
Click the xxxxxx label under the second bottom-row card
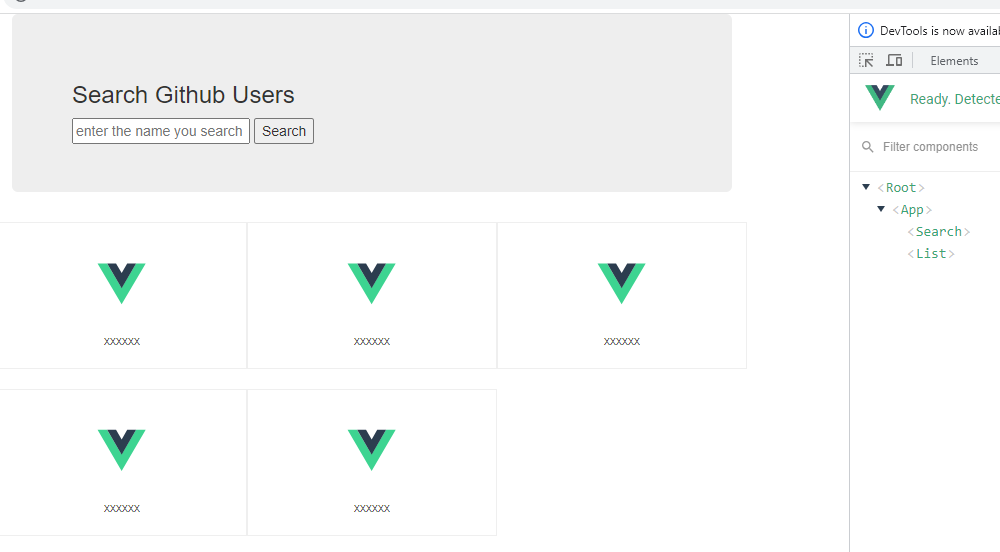point(372,509)
